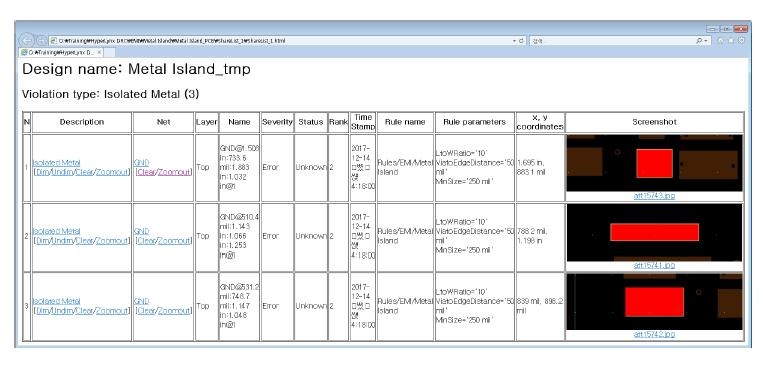Click Zoomout under first GND net
Screen dimensions: 763x369
tap(175, 172)
